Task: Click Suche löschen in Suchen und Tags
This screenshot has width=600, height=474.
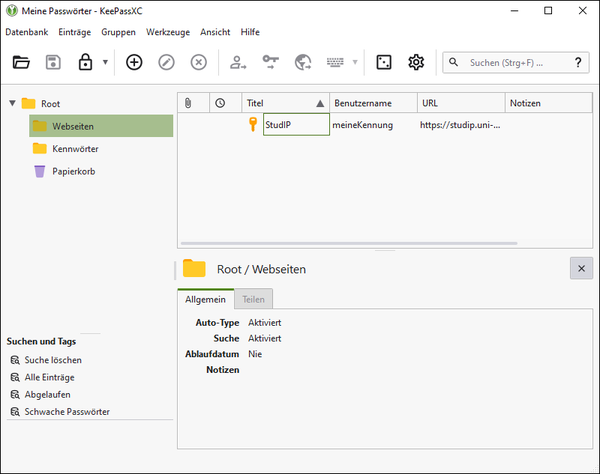Action: click(46, 360)
